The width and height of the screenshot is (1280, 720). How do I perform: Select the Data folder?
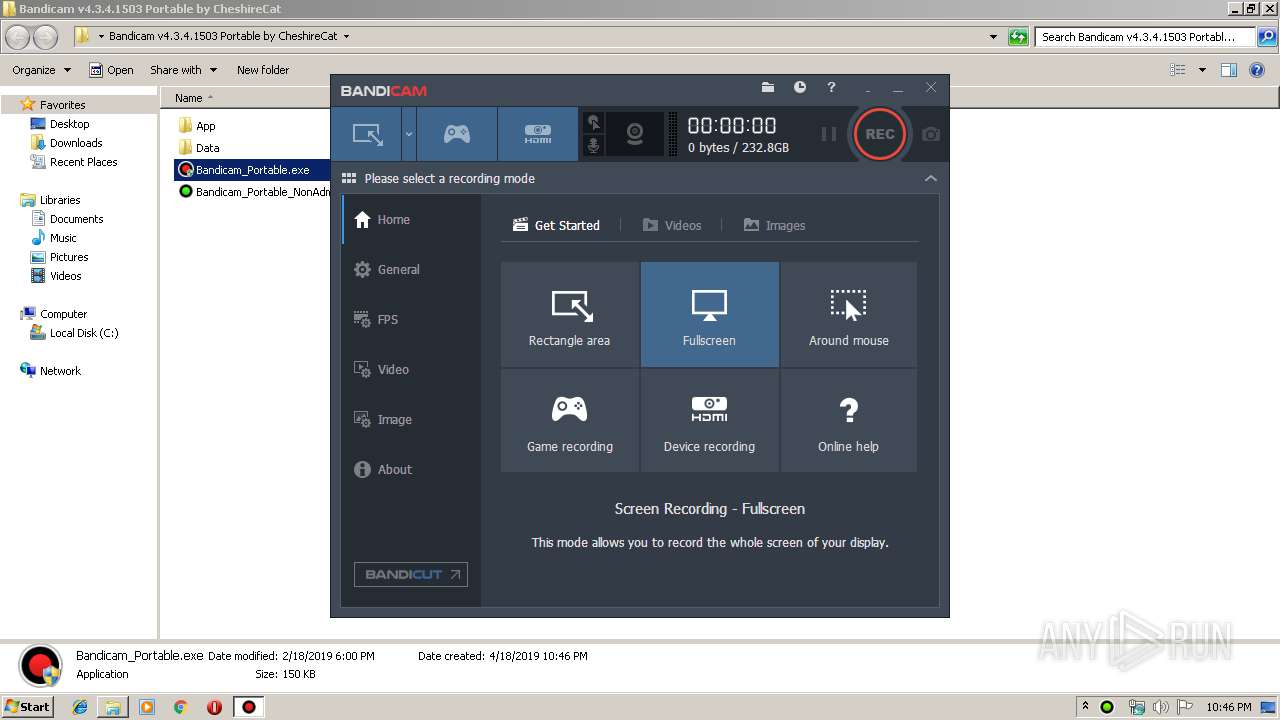tap(199, 148)
